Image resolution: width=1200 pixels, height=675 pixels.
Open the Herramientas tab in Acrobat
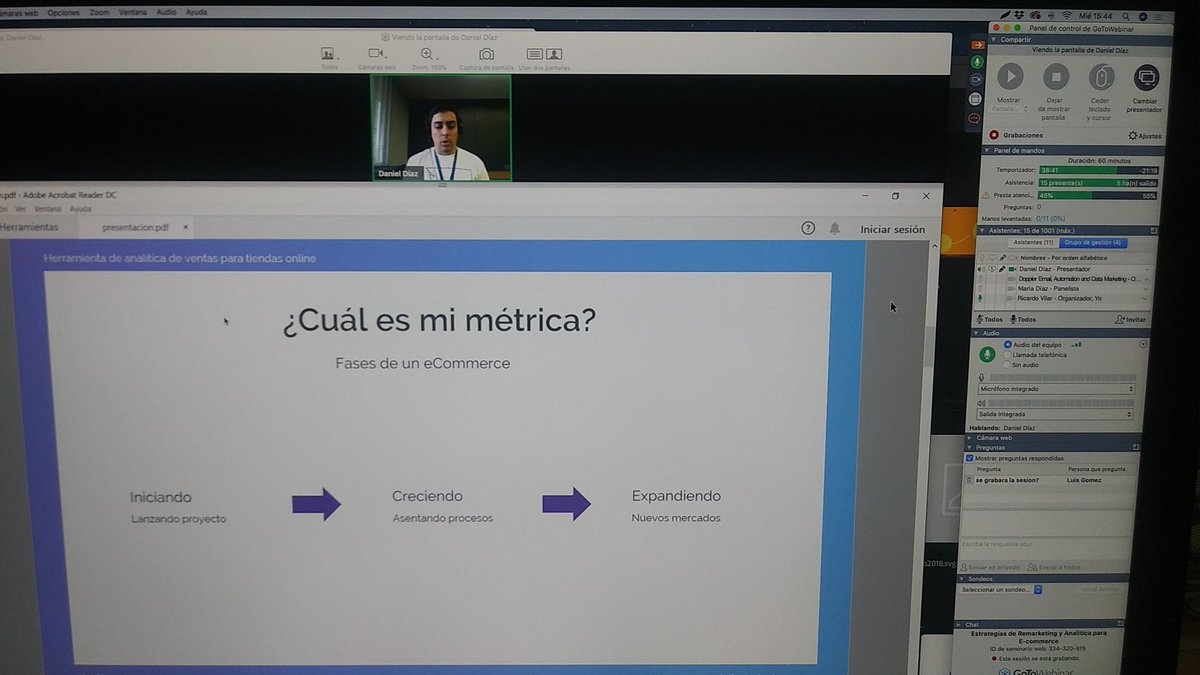29,227
